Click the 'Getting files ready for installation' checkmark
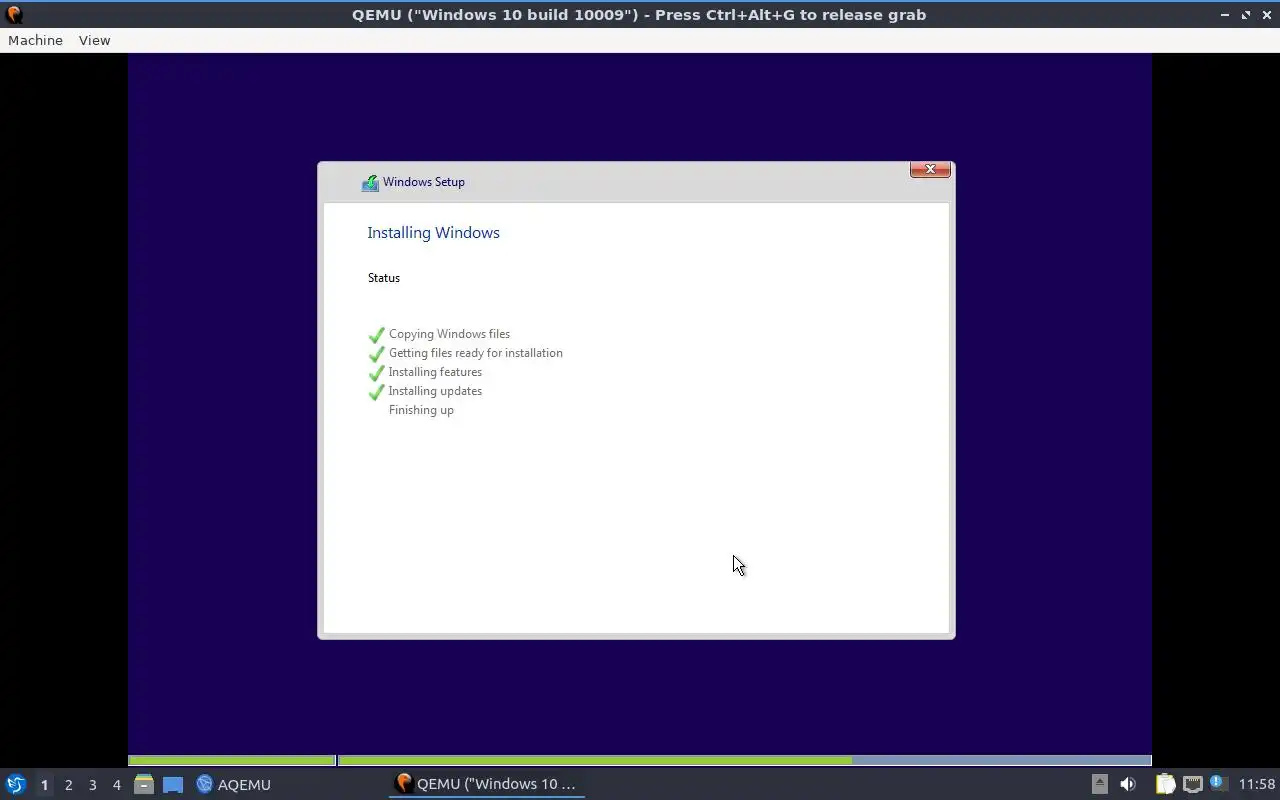The image size is (1280, 800). click(x=376, y=354)
